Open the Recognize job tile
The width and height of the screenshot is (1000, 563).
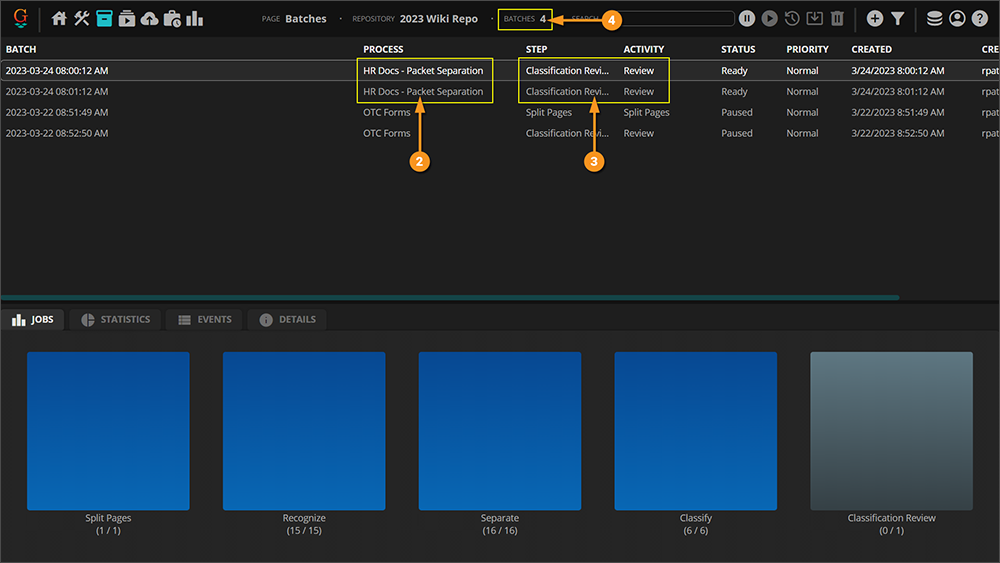tap(304, 431)
